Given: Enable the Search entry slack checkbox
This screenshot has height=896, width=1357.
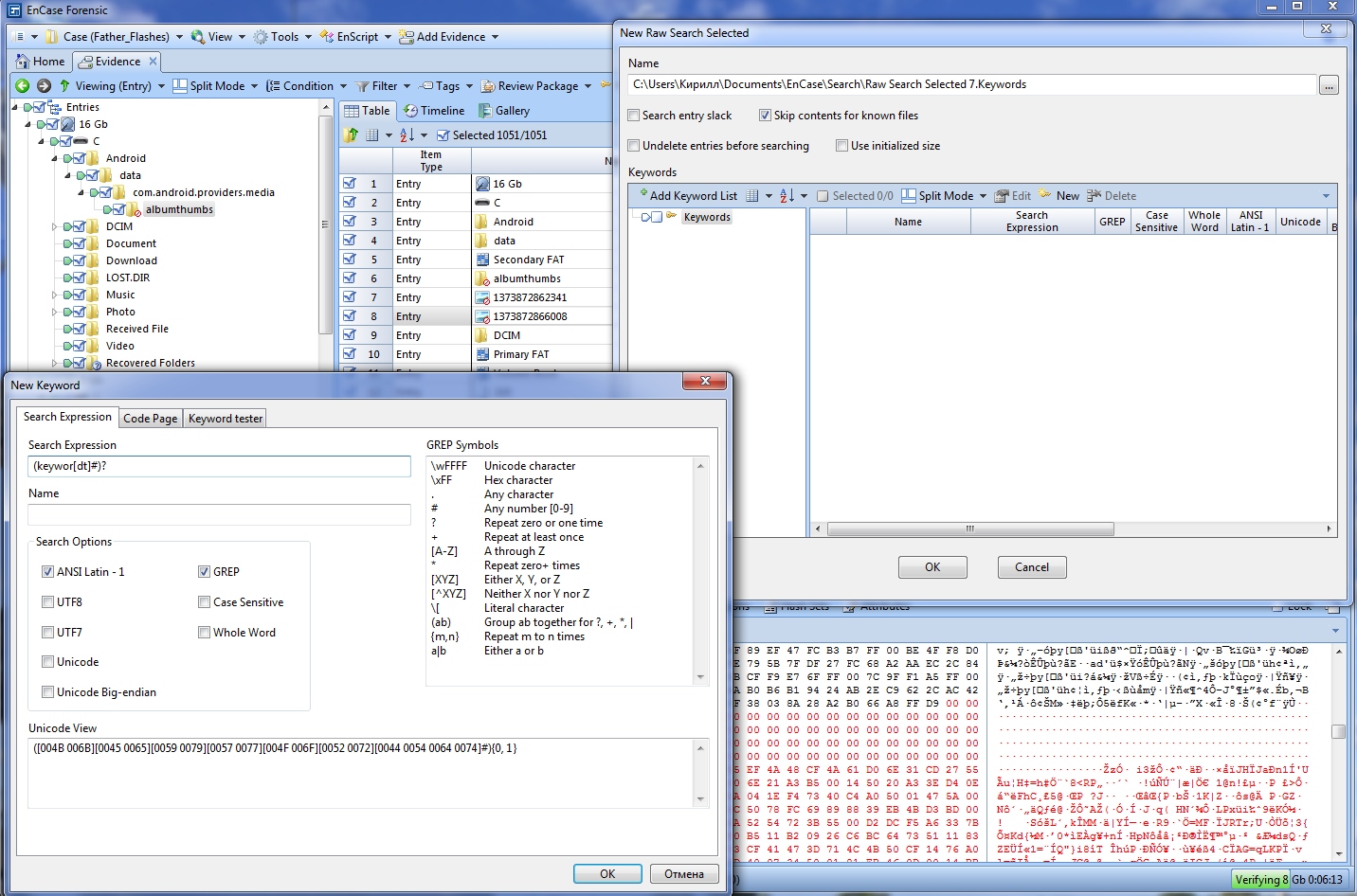Looking at the screenshot, I should click(634, 116).
